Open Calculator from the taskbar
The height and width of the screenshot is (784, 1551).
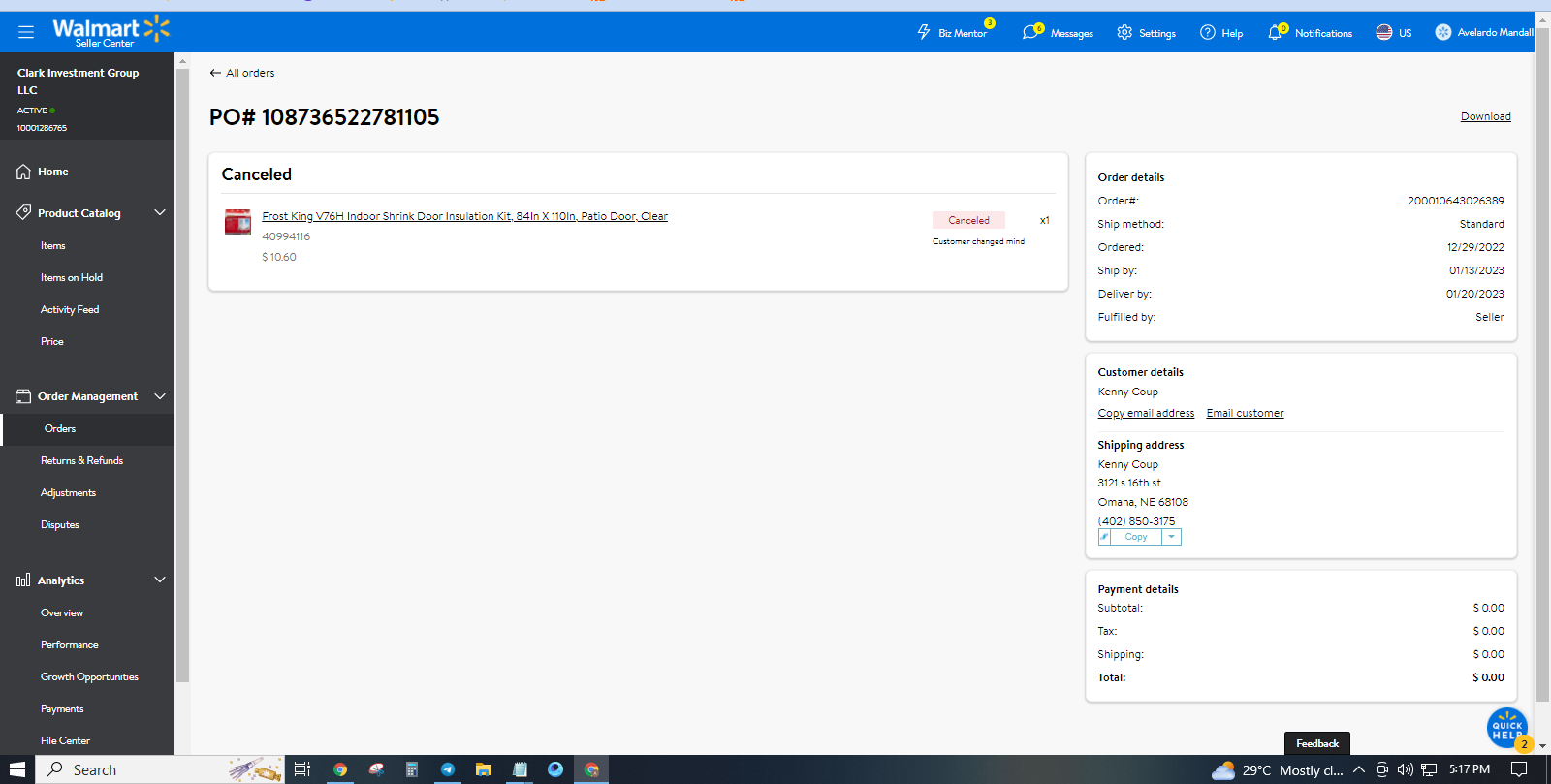coord(412,769)
